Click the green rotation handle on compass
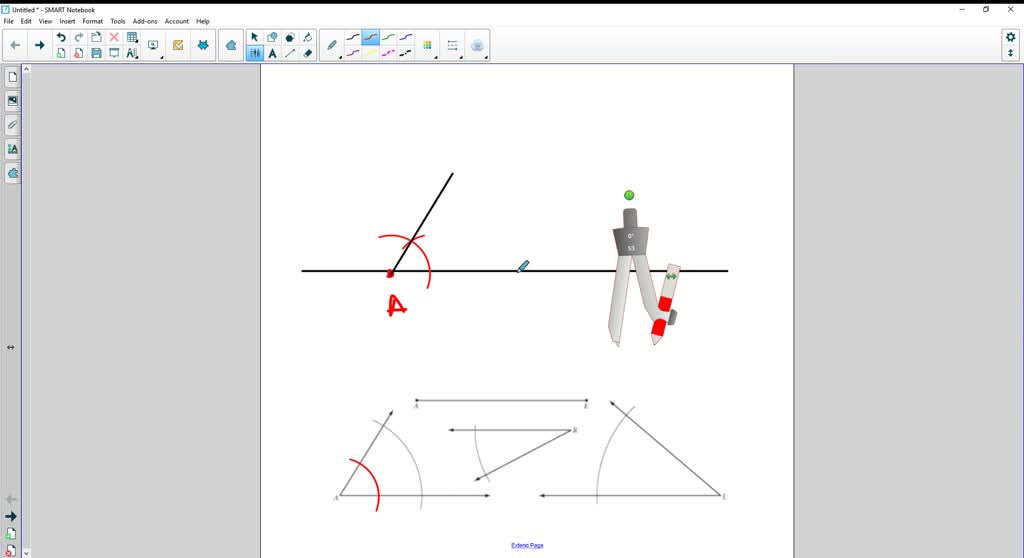1024x558 pixels. click(x=629, y=195)
